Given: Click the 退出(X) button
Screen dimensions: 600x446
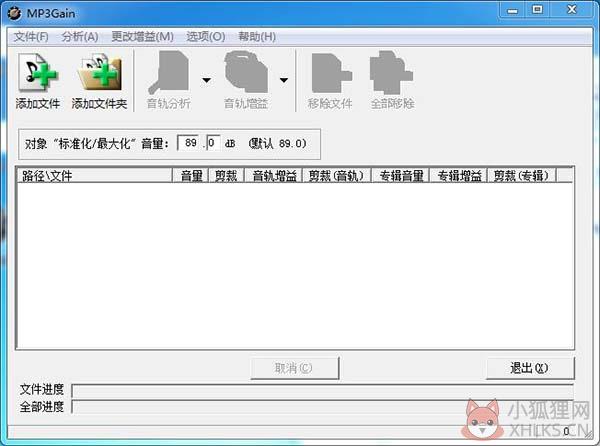Looking at the screenshot, I should point(530,368).
